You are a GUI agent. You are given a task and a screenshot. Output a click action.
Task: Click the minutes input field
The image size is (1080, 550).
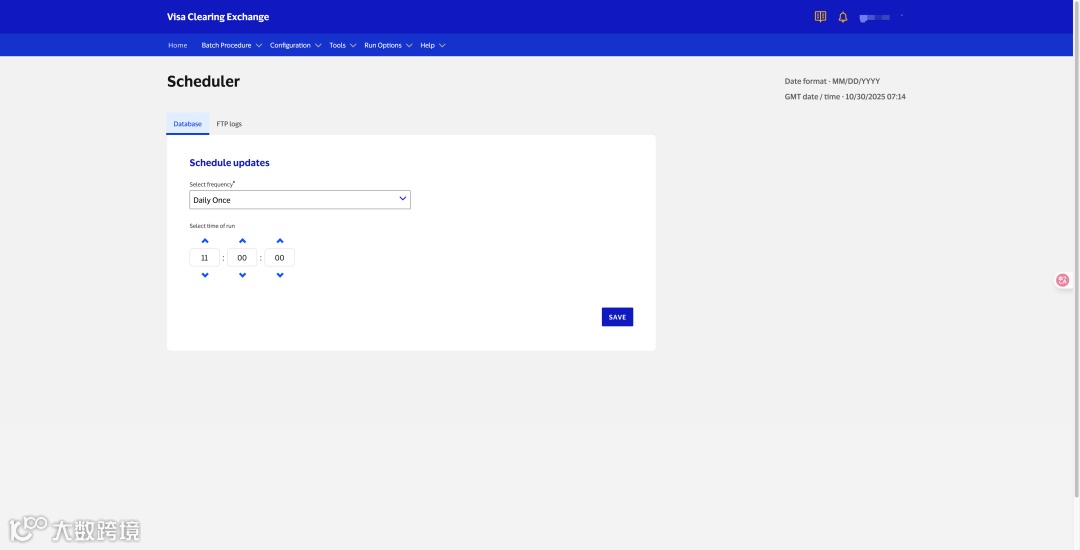click(x=242, y=257)
